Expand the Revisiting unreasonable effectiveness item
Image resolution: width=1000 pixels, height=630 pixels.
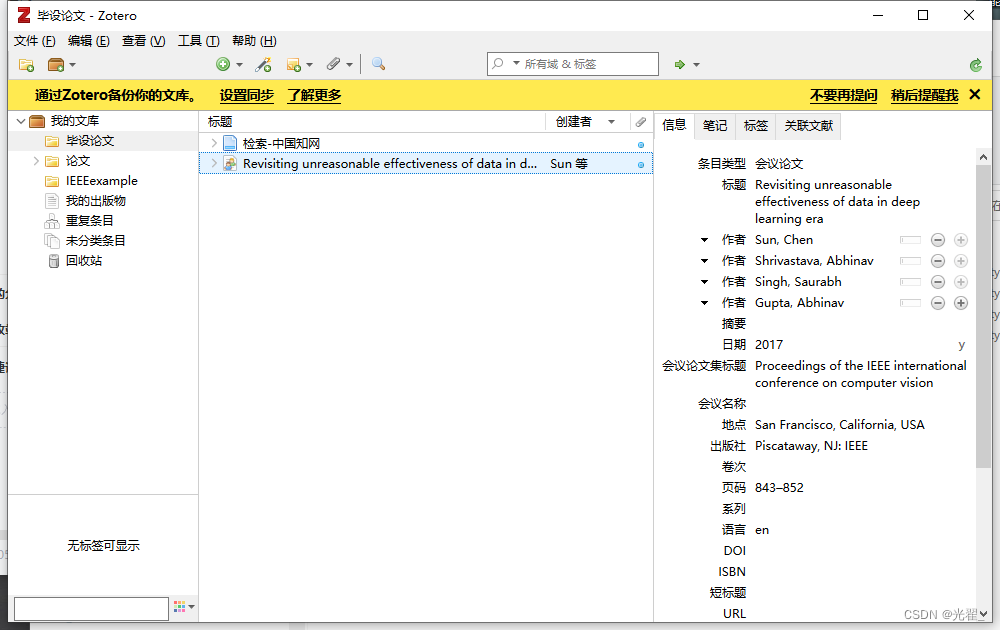pyautogui.click(x=214, y=164)
